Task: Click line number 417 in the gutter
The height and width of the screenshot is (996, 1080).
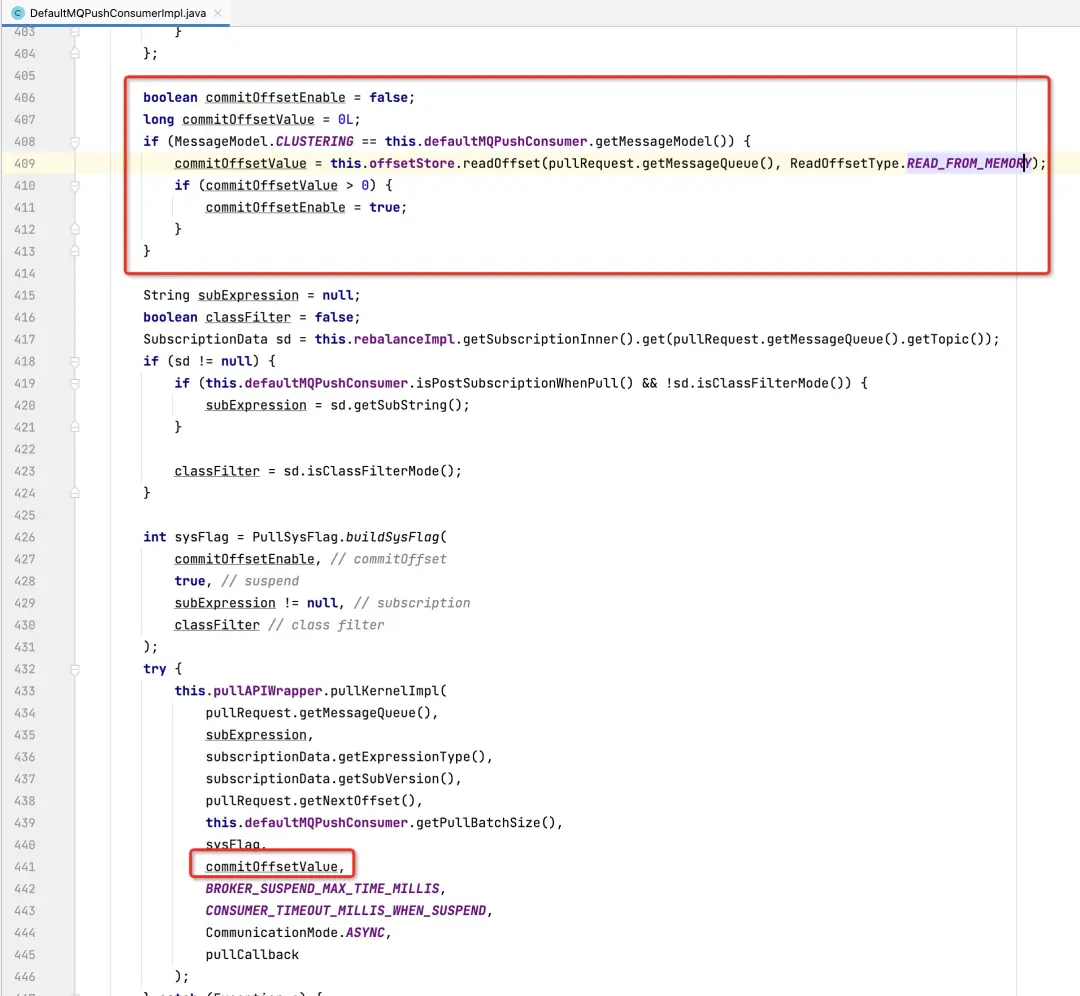Action: (x=25, y=340)
